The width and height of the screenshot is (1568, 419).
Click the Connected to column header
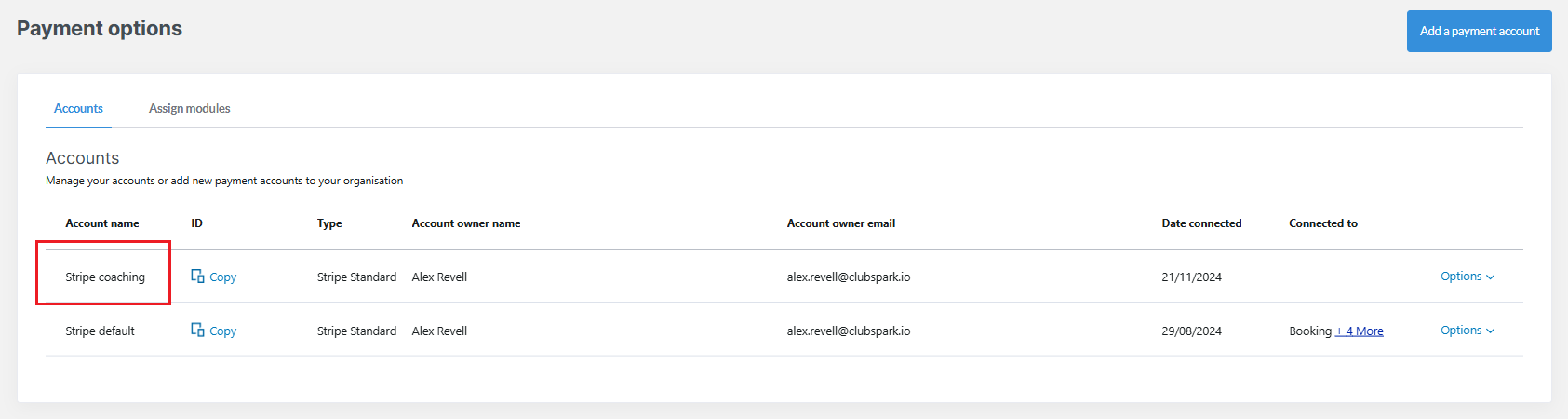(1322, 223)
